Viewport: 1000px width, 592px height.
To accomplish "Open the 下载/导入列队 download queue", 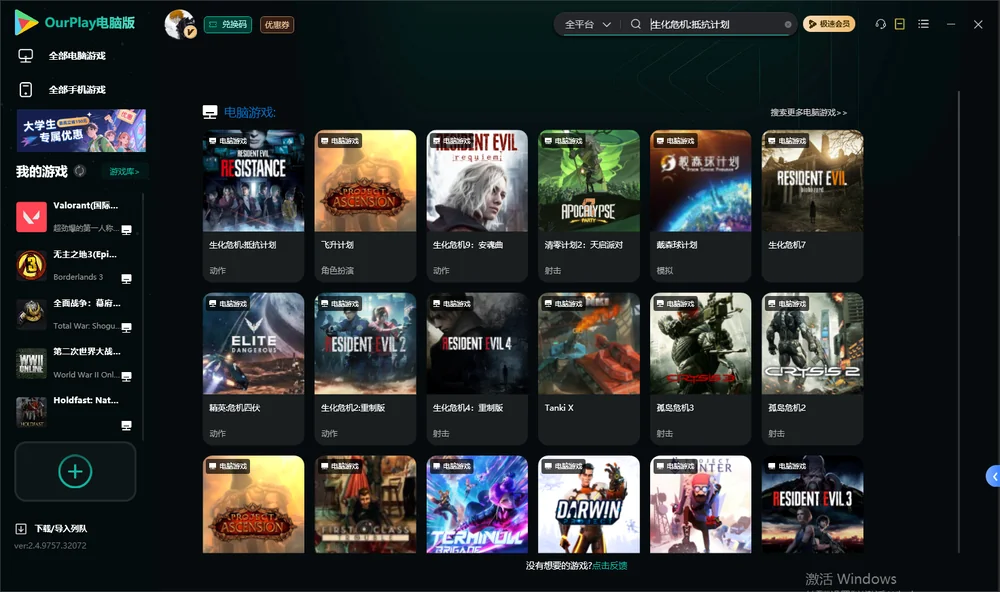I will (x=51, y=528).
